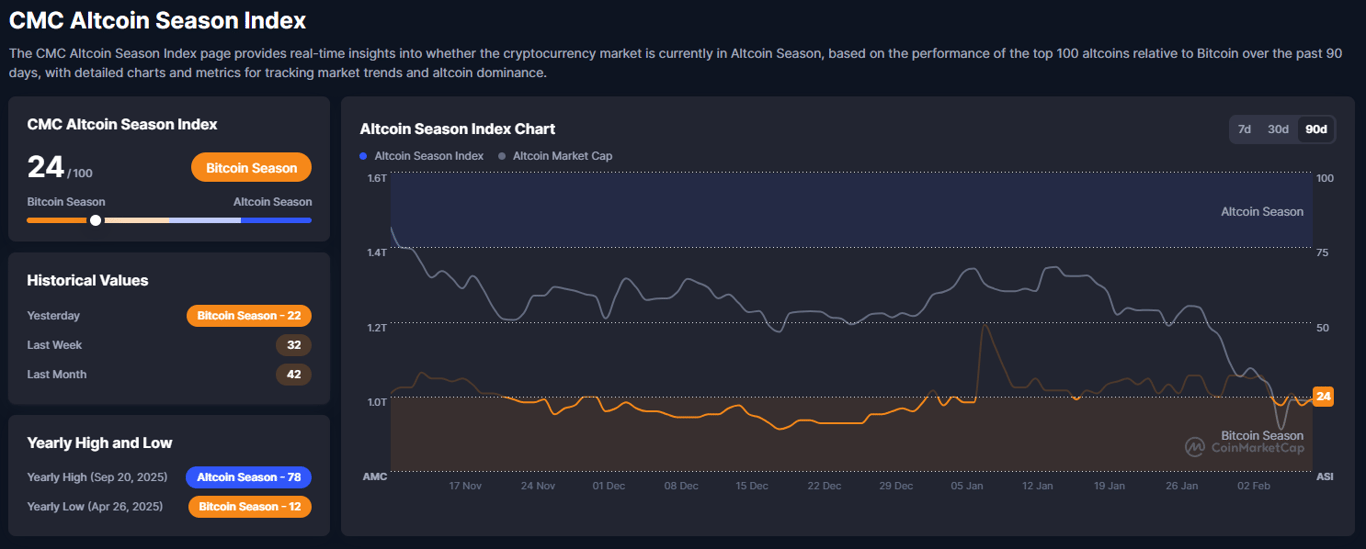Click the orange Bitcoin Season badge
Screen dimensions: 1366x549
coord(251,168)
